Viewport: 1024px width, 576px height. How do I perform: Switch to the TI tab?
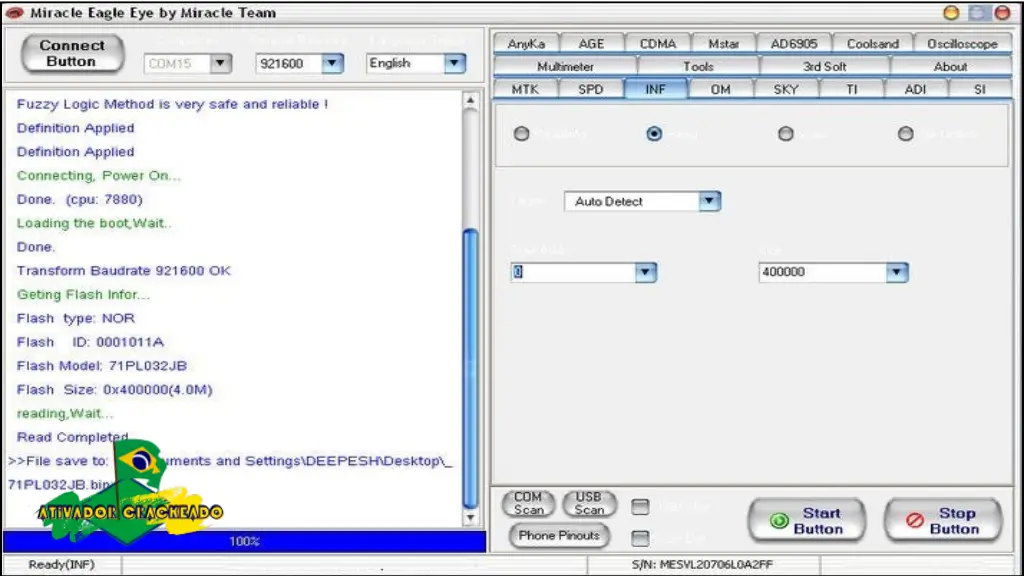[x=852, y=89]
